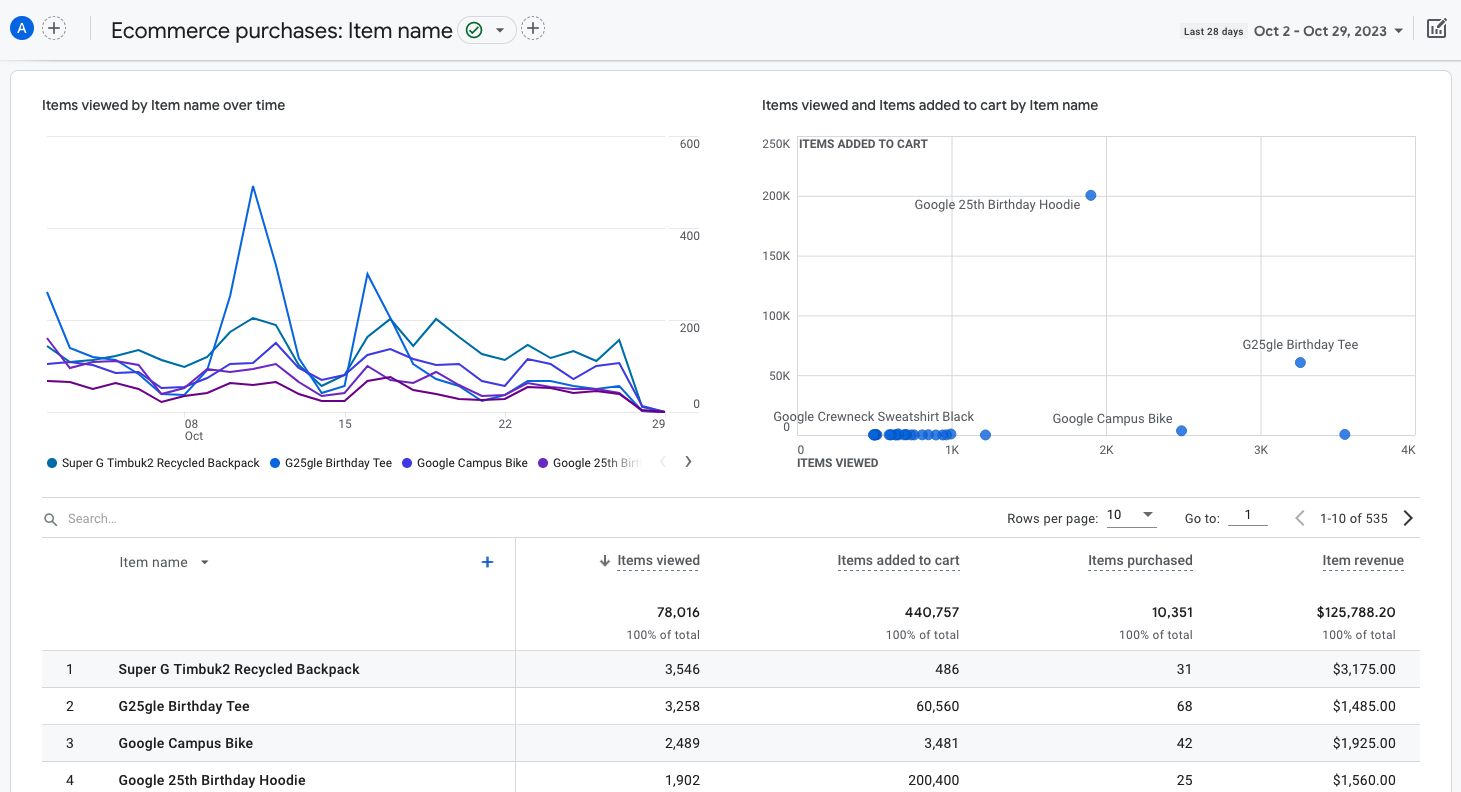Image resolution: width=1461 pixels, height=792 pixels.
Task: Select the Google 25th Birthday Hoodie scatter point
Action: pos(1090,195)
